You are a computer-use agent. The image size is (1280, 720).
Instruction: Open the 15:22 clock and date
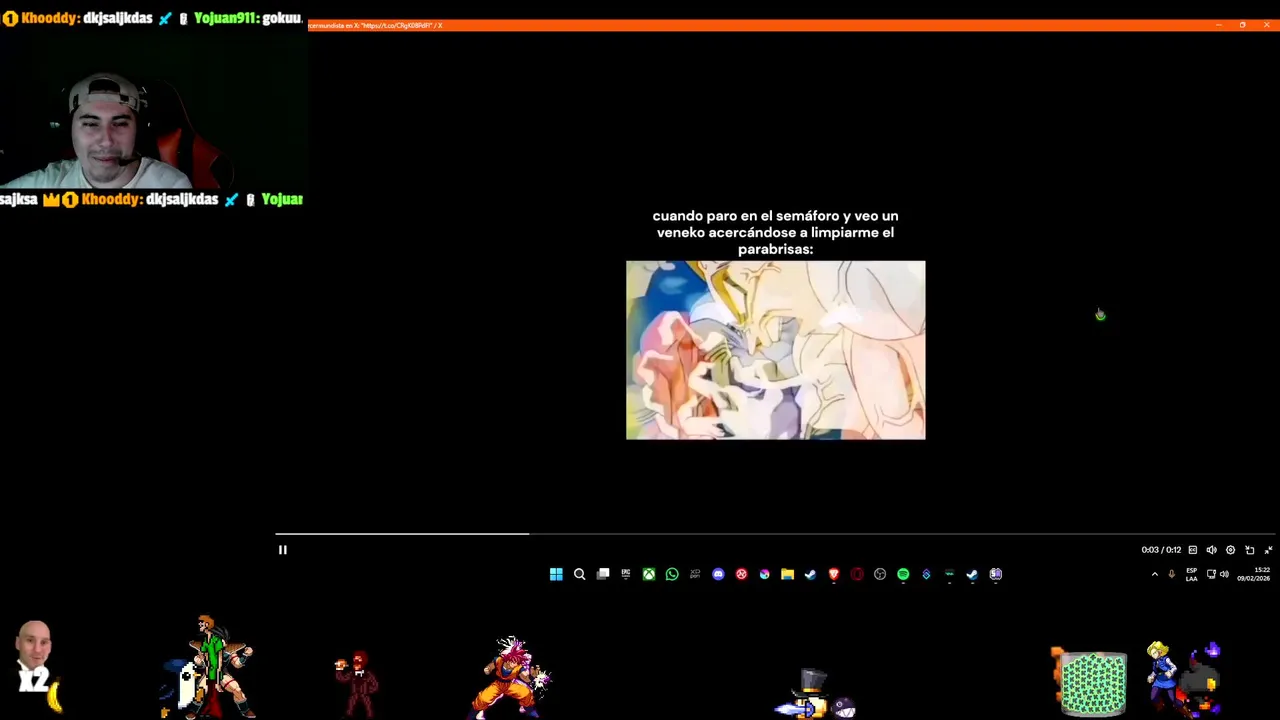1254,574
